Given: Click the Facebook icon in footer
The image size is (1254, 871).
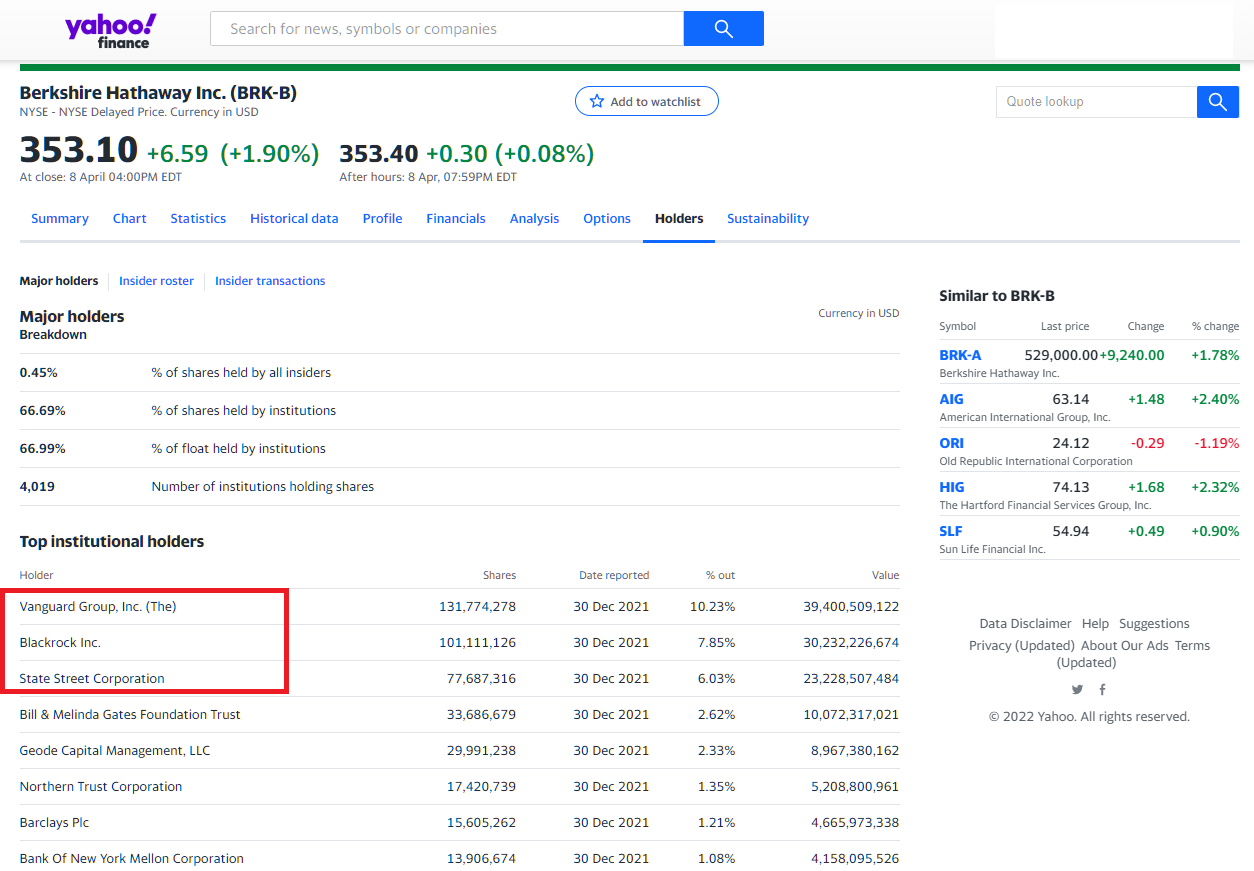Looking at the screenshot, I should pyautogui.click(x=1102, y=690).
